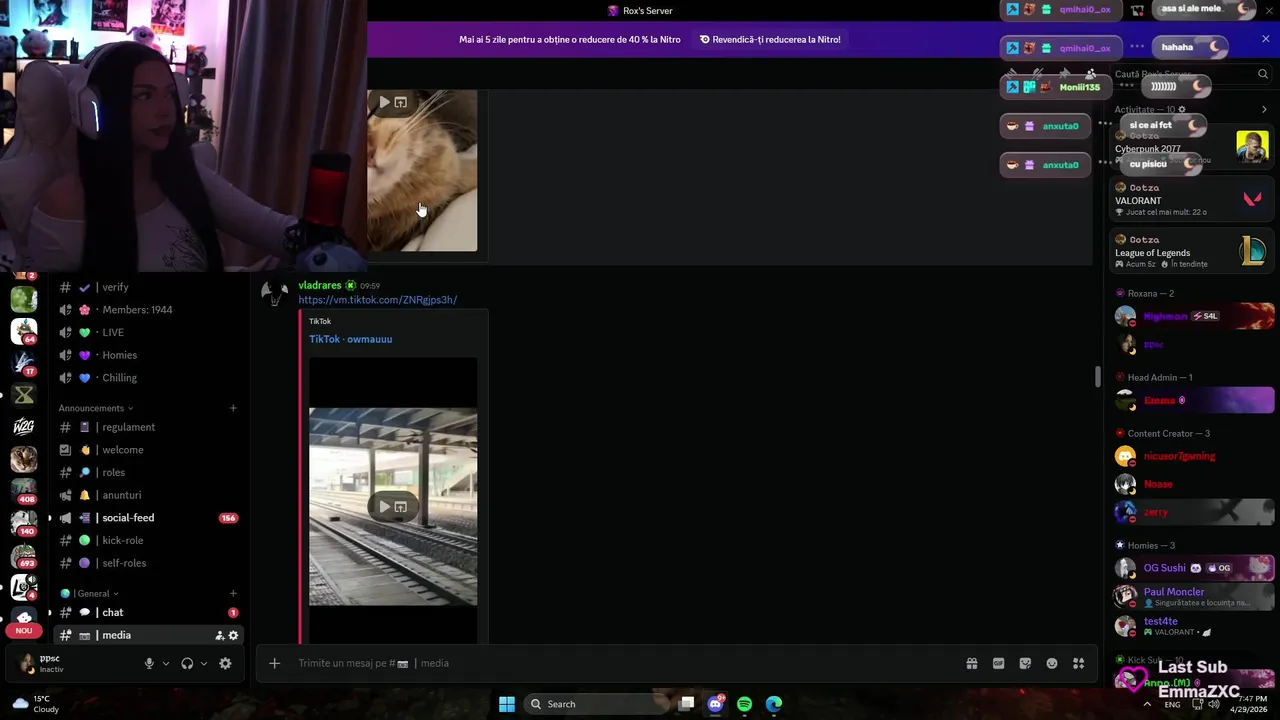Open Spotify from the taskbar
1280x720 pixels.
744,704
